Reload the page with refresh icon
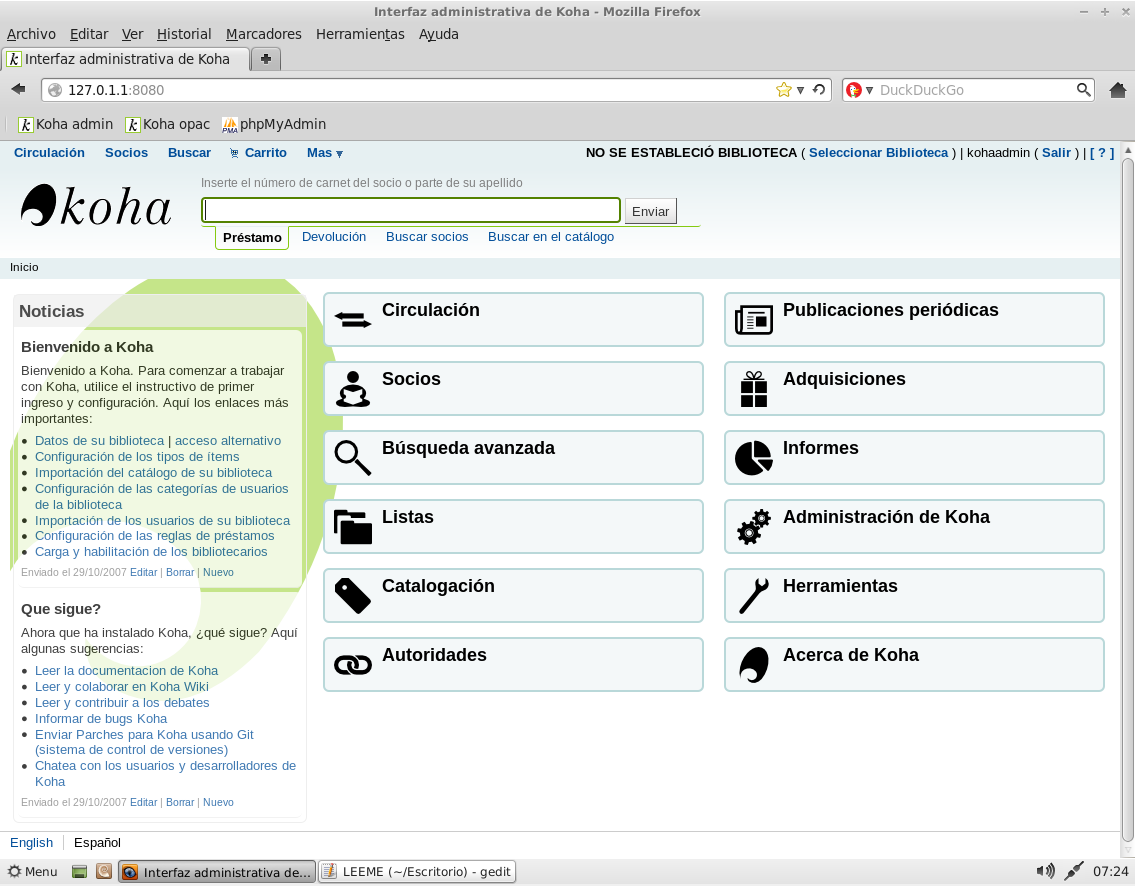 [x=819, y=90]
